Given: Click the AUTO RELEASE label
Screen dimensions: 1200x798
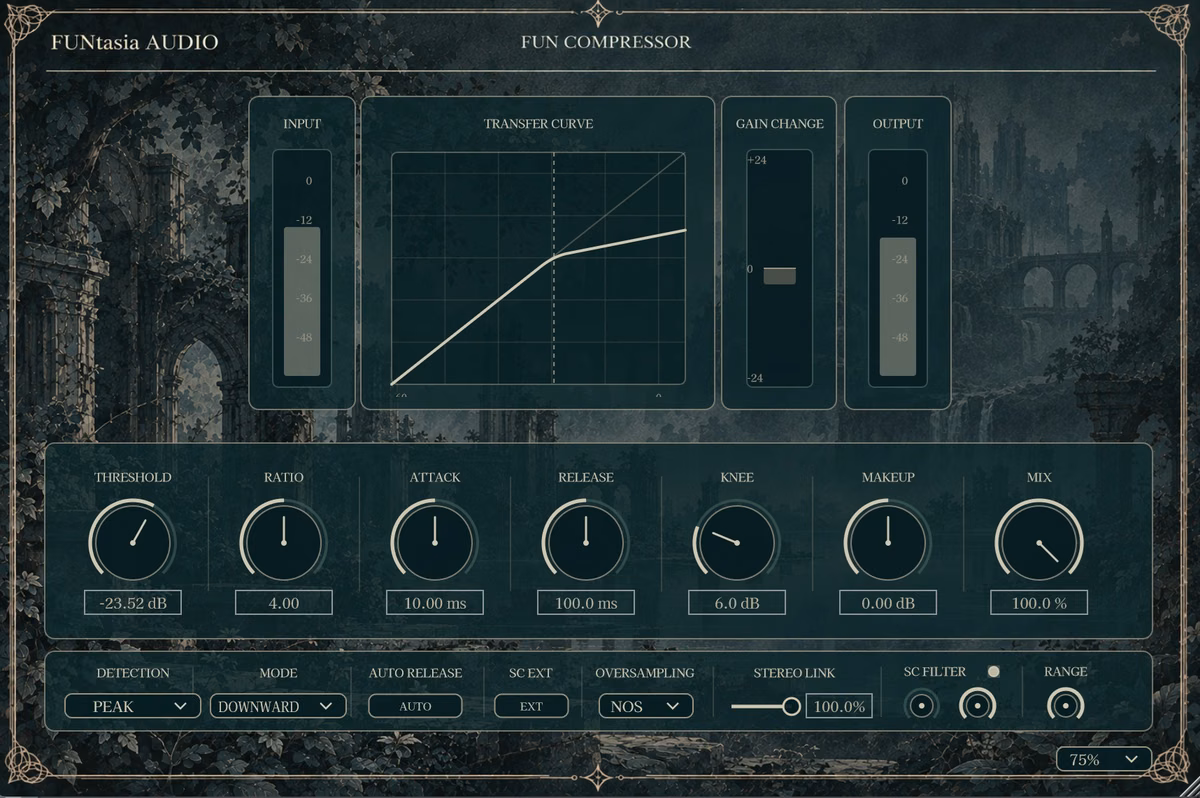Looking at the screenshot, I should point(415,673).
